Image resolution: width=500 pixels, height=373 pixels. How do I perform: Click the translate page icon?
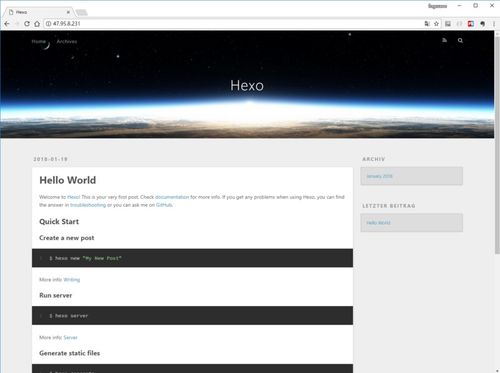(x=427, y=24)
